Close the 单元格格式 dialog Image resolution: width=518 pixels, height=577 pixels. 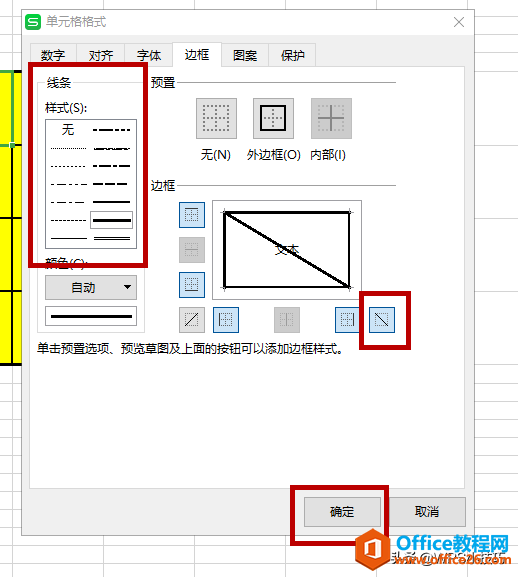pos(458,22)
